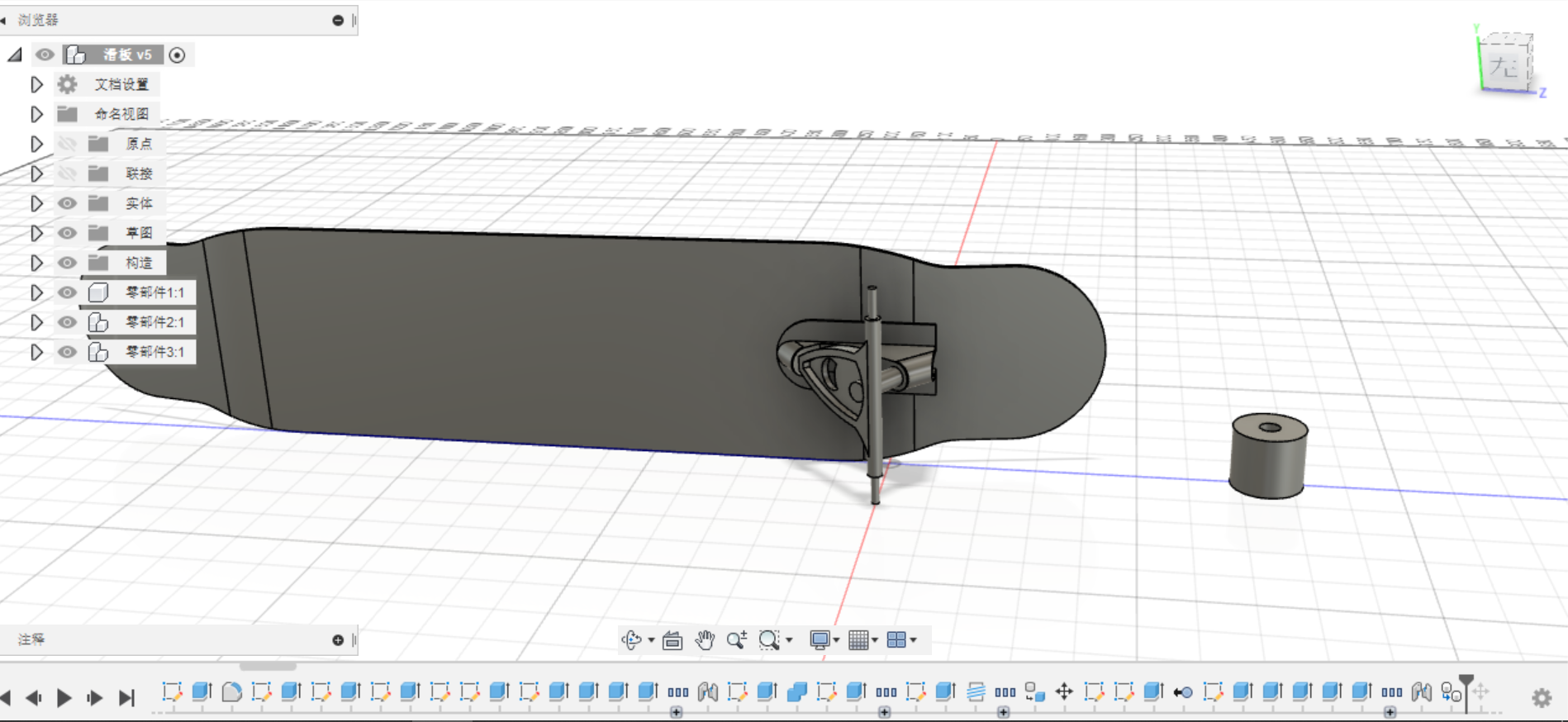
Task: Select the 命名视图 tree label
Action: pos(121,114)
